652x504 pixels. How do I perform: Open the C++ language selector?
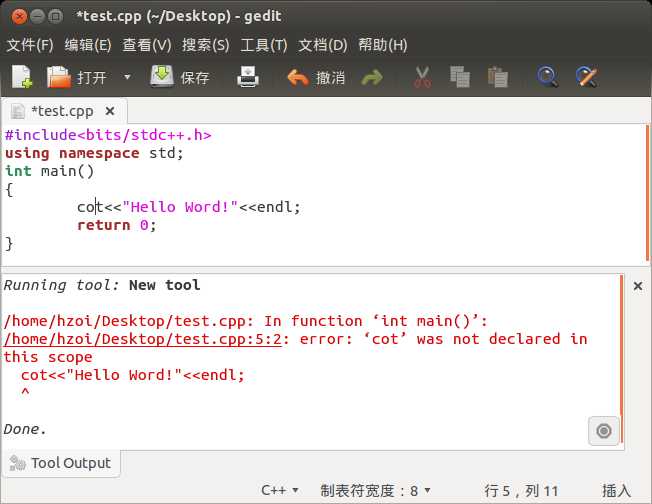coord(279,491)
